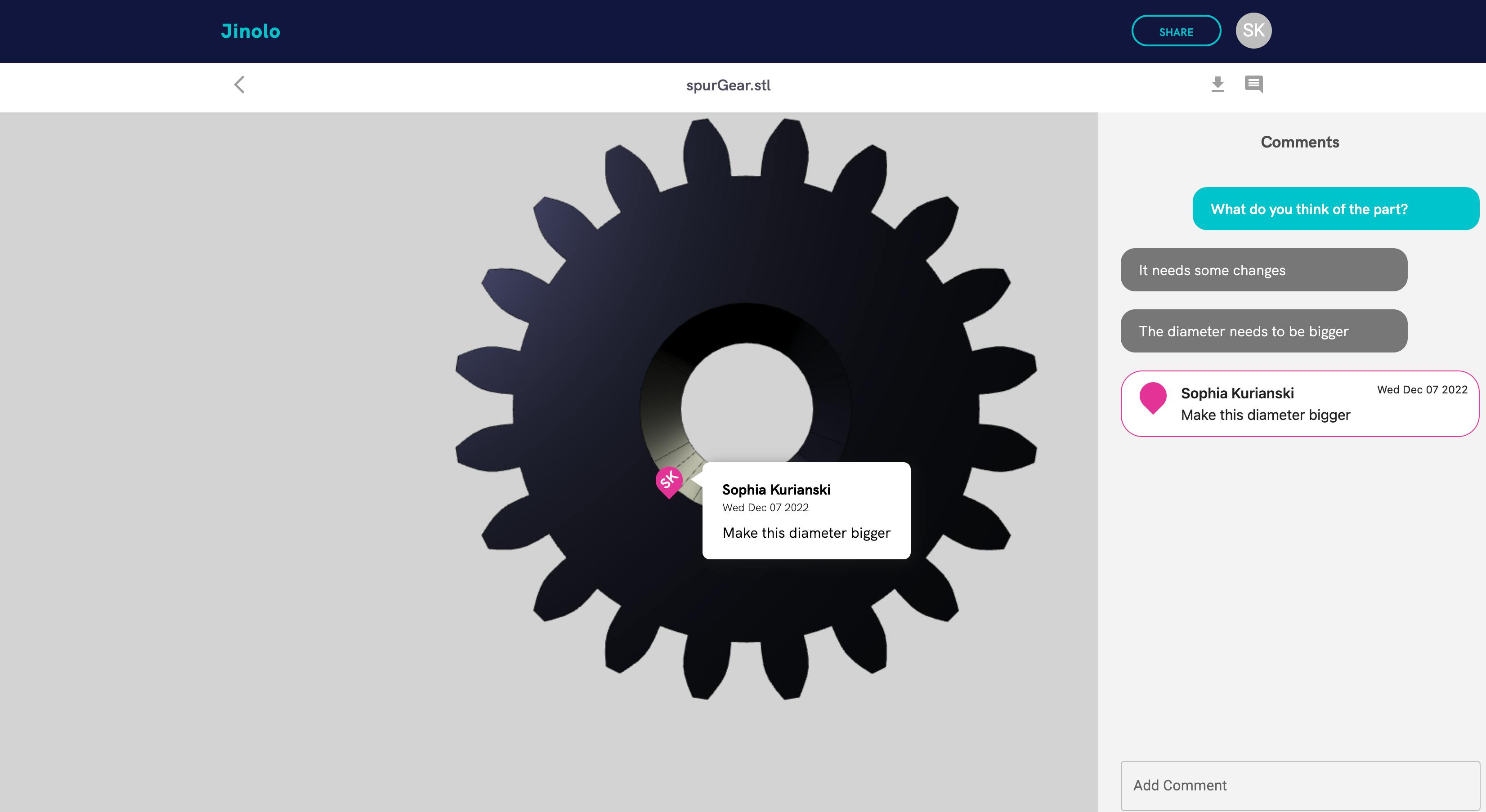1486x812 pixels.
Task: Click the SHARE button
Action: (1176, 31)
